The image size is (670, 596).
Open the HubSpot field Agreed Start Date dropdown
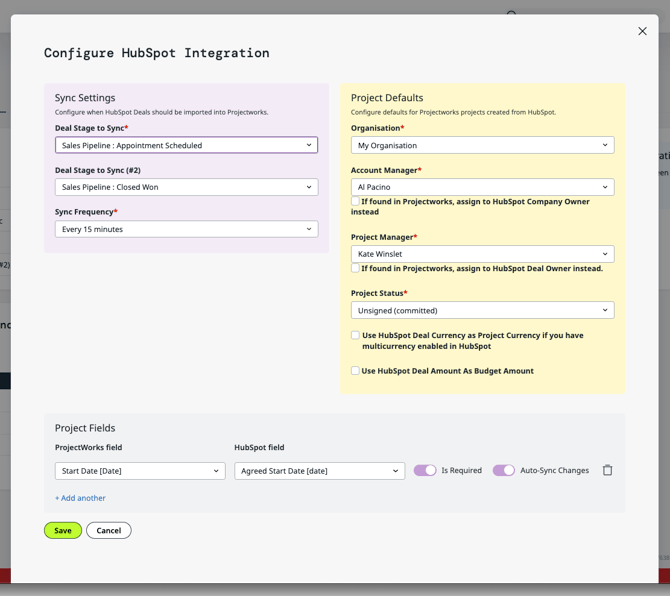pyautogui.click(x=319, y=471)
